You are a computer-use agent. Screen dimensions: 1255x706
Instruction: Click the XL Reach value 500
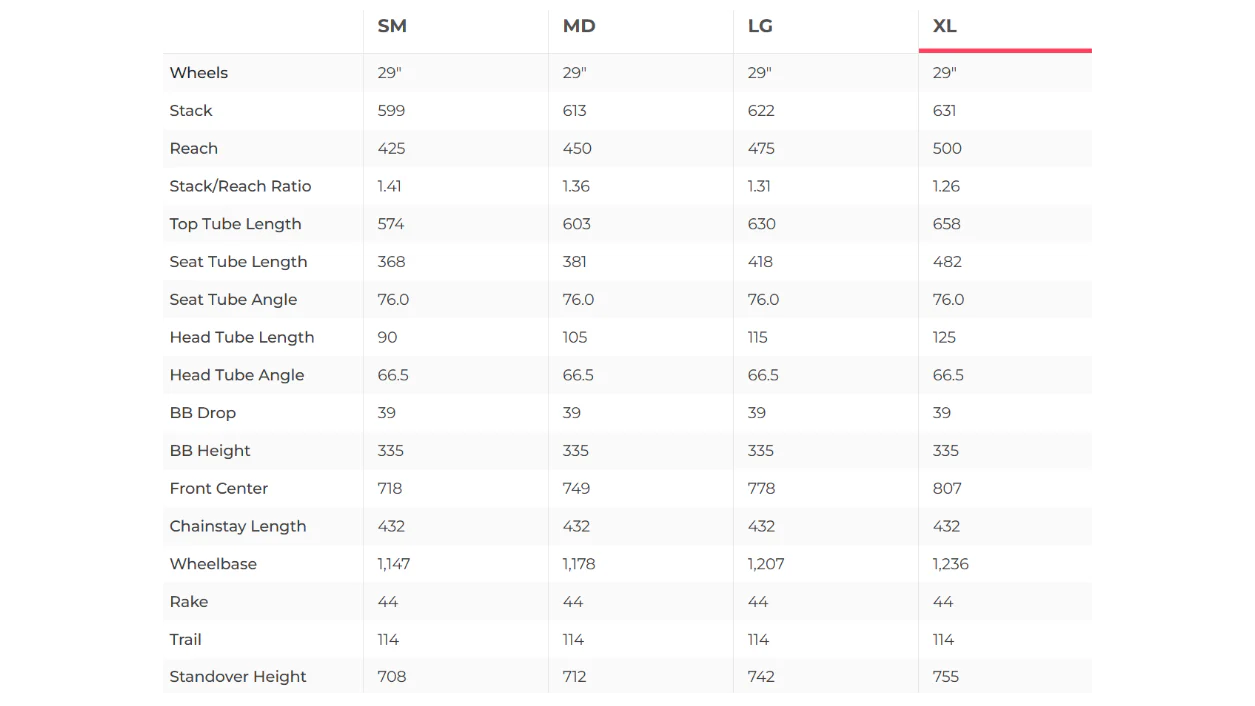tap(947, 149)
